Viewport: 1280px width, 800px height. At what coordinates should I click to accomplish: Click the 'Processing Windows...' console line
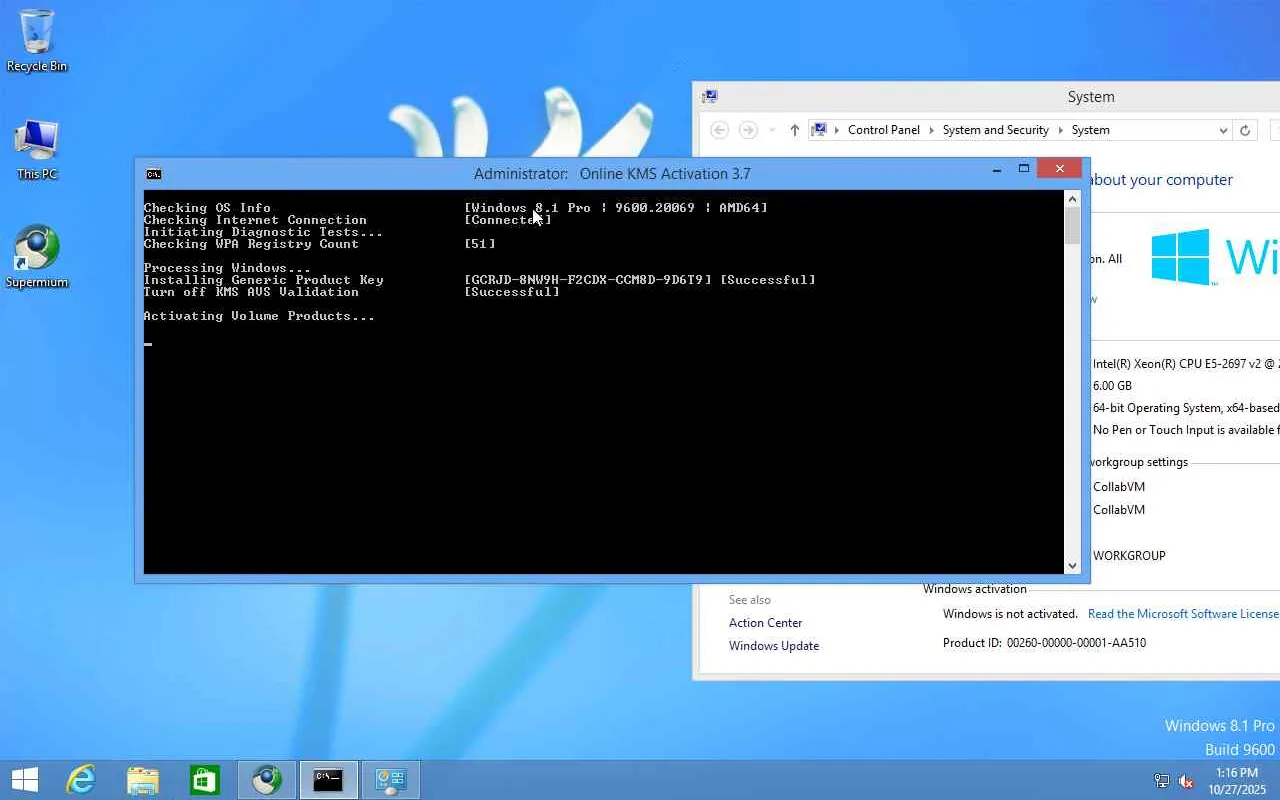point(227,268)
